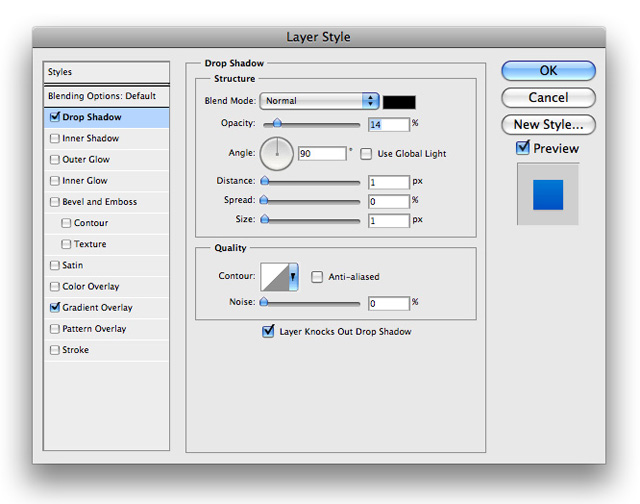Select the Bevel and Emboss label

[100, 202]
